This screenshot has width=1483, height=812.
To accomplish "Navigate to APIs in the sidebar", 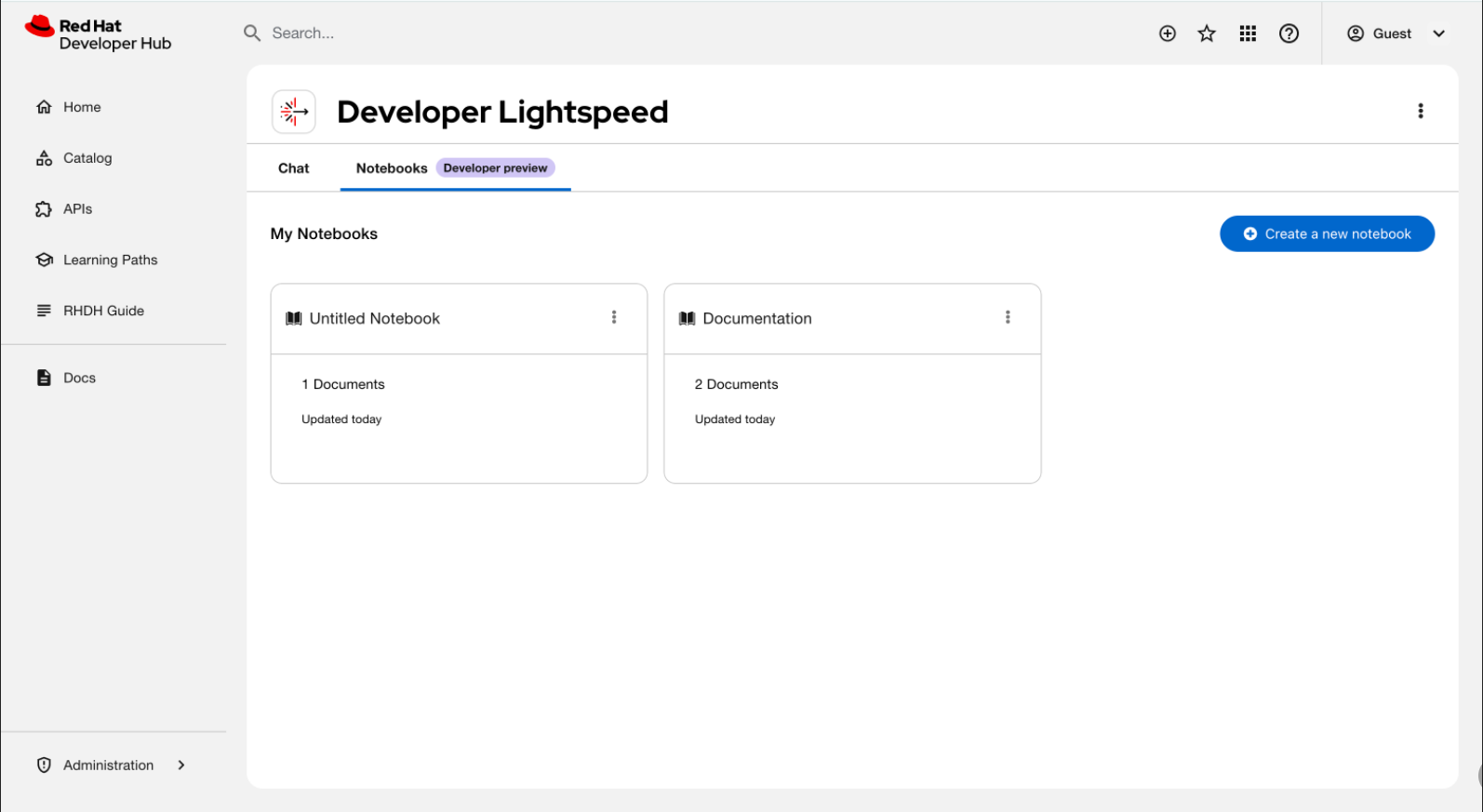I will coord(78,209).
